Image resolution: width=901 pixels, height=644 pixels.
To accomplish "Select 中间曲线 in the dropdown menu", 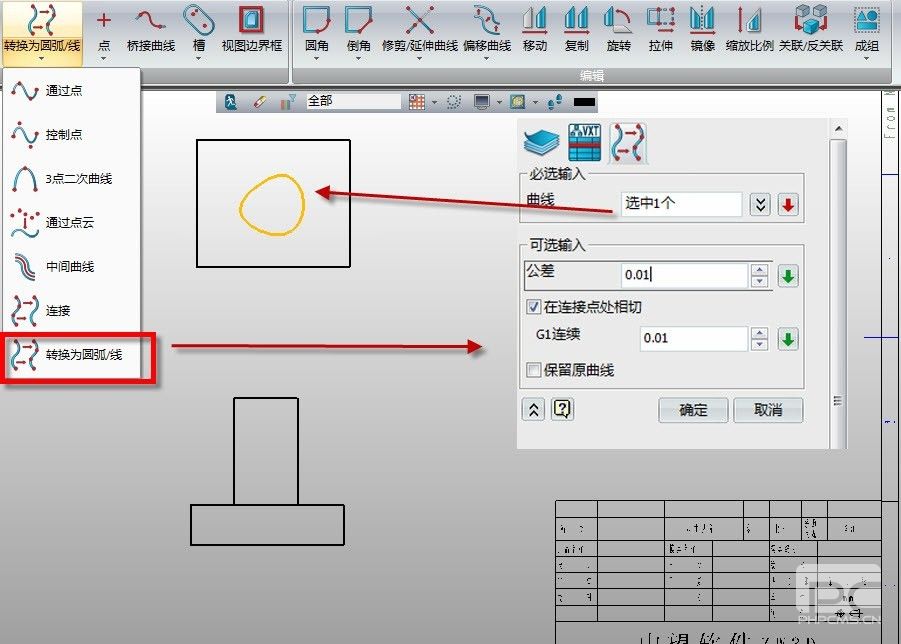I will 69,267.
